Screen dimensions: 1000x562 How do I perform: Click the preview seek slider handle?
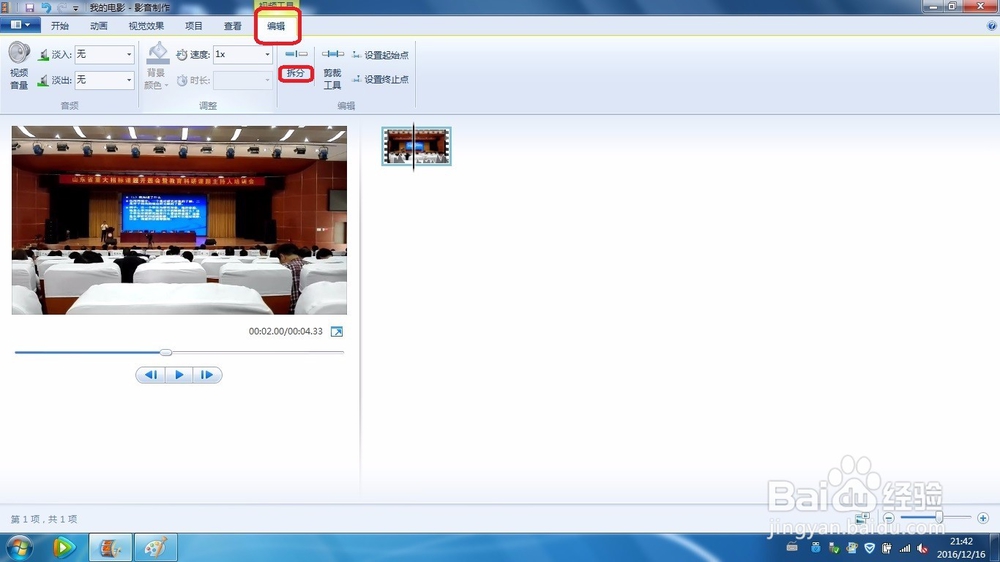[x=166, y=352]
